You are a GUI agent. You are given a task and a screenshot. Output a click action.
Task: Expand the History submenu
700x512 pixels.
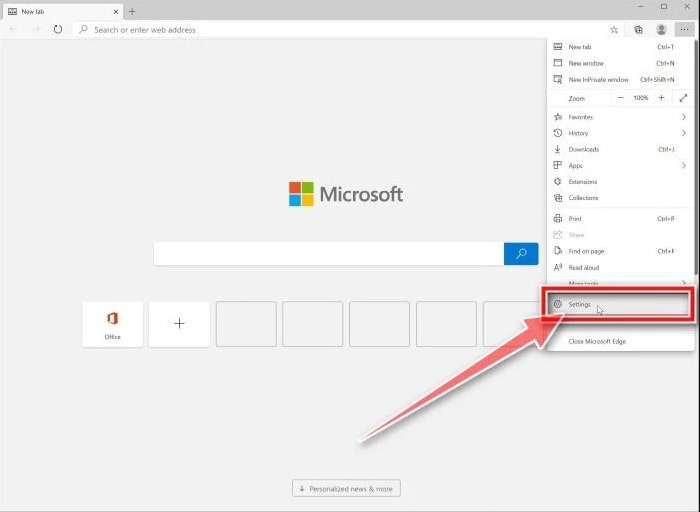click(621, 133)
